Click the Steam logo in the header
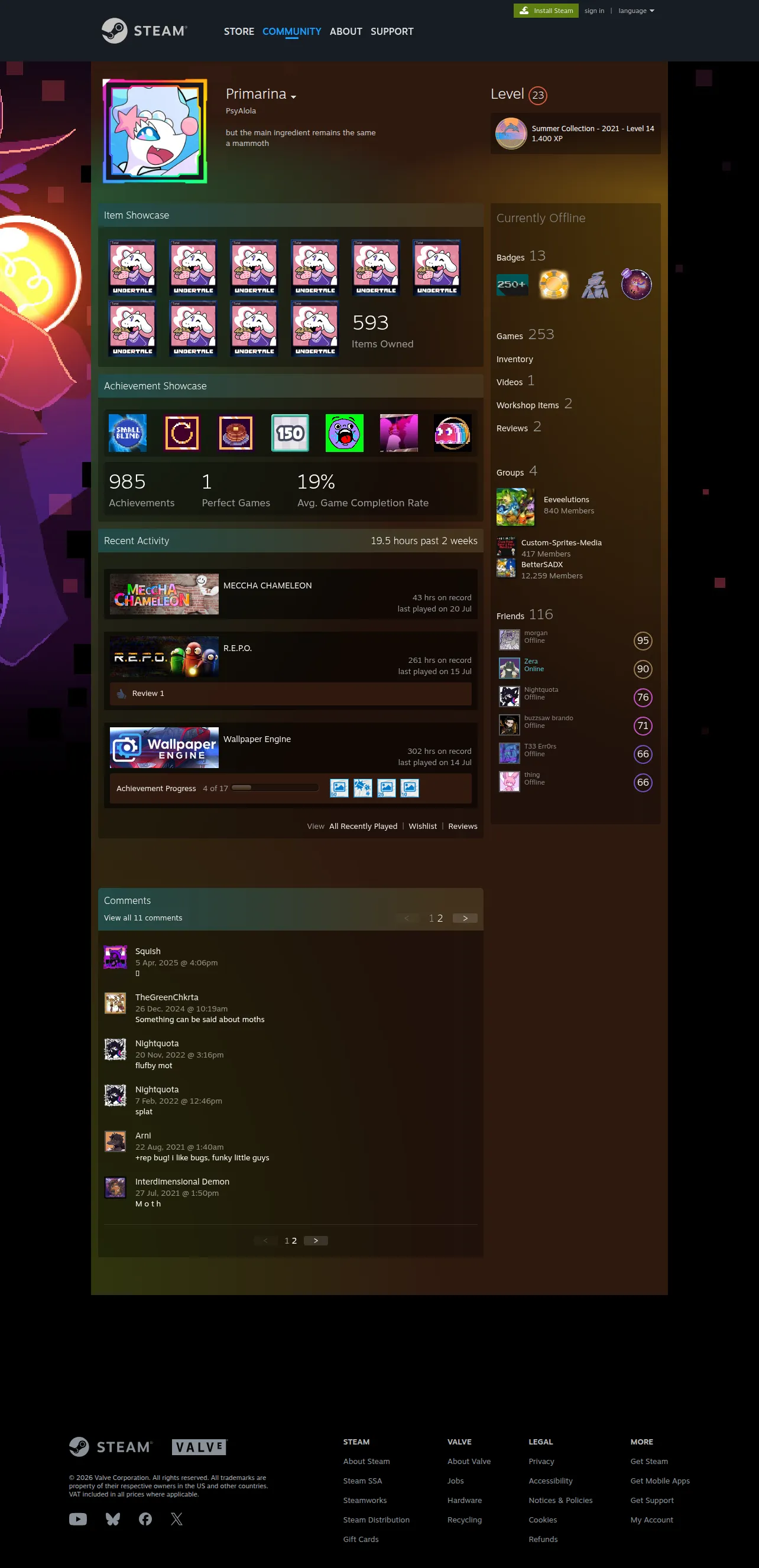 144,31
